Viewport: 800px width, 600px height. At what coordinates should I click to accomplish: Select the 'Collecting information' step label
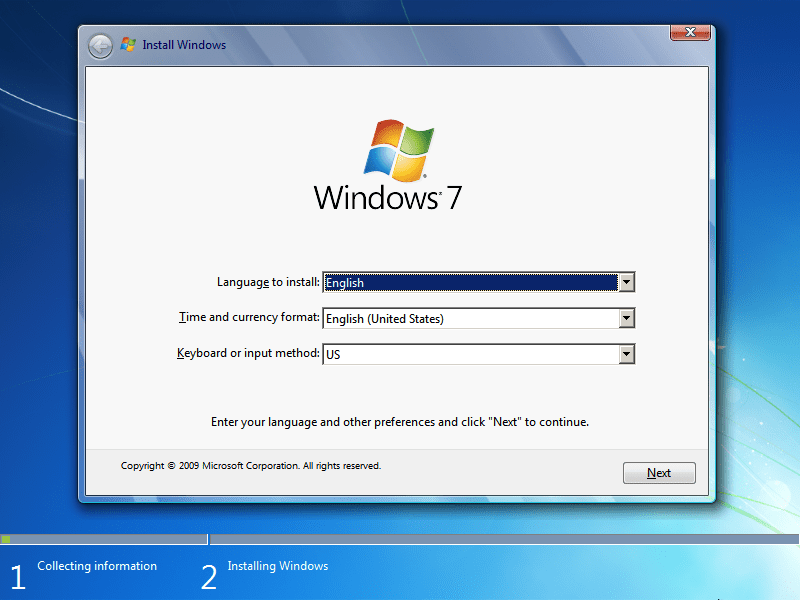[x=96, y=565]
